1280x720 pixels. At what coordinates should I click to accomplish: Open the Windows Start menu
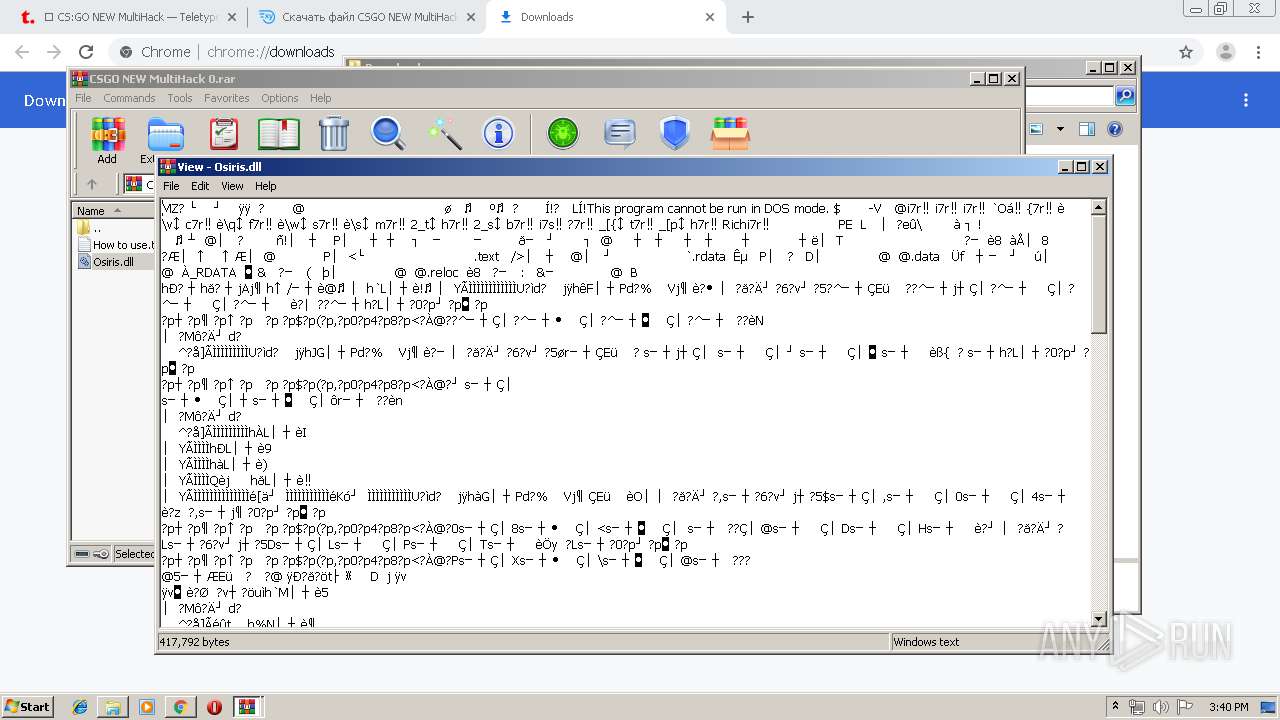point(28,706)
